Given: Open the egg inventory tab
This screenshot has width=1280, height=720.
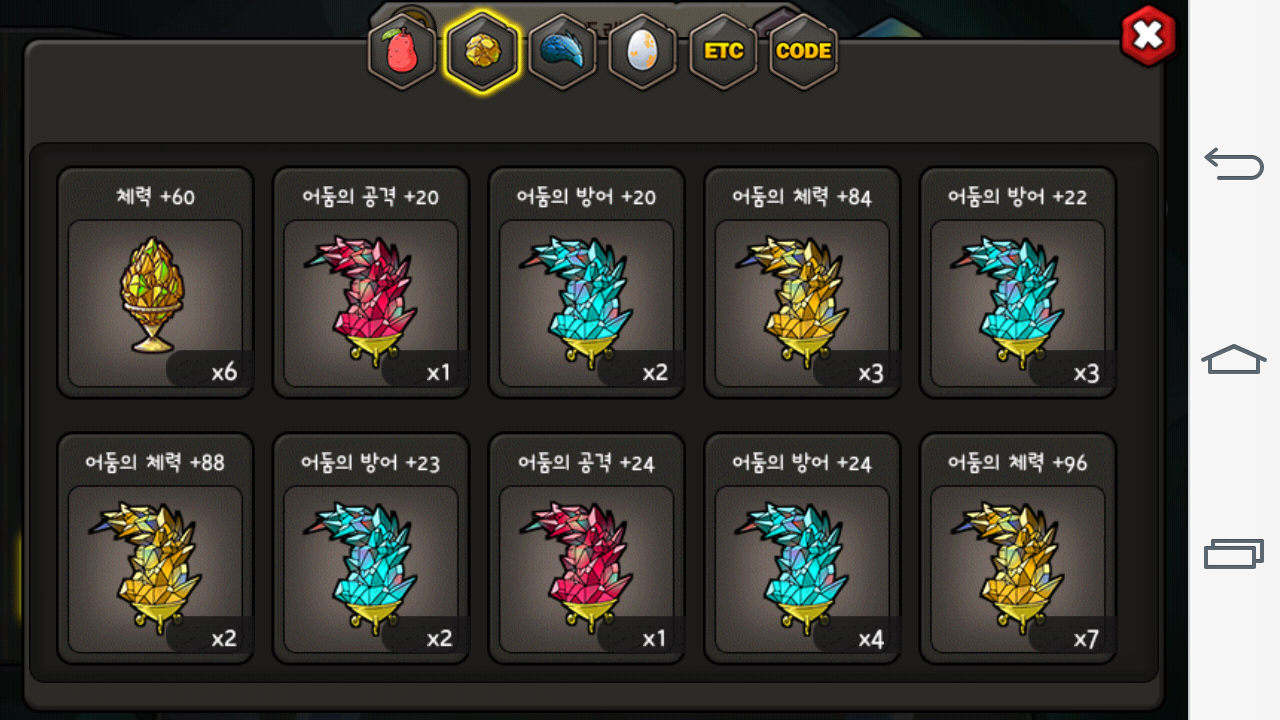Looking at the screenshot, I should pyautogui.click(x=643, y=52).
